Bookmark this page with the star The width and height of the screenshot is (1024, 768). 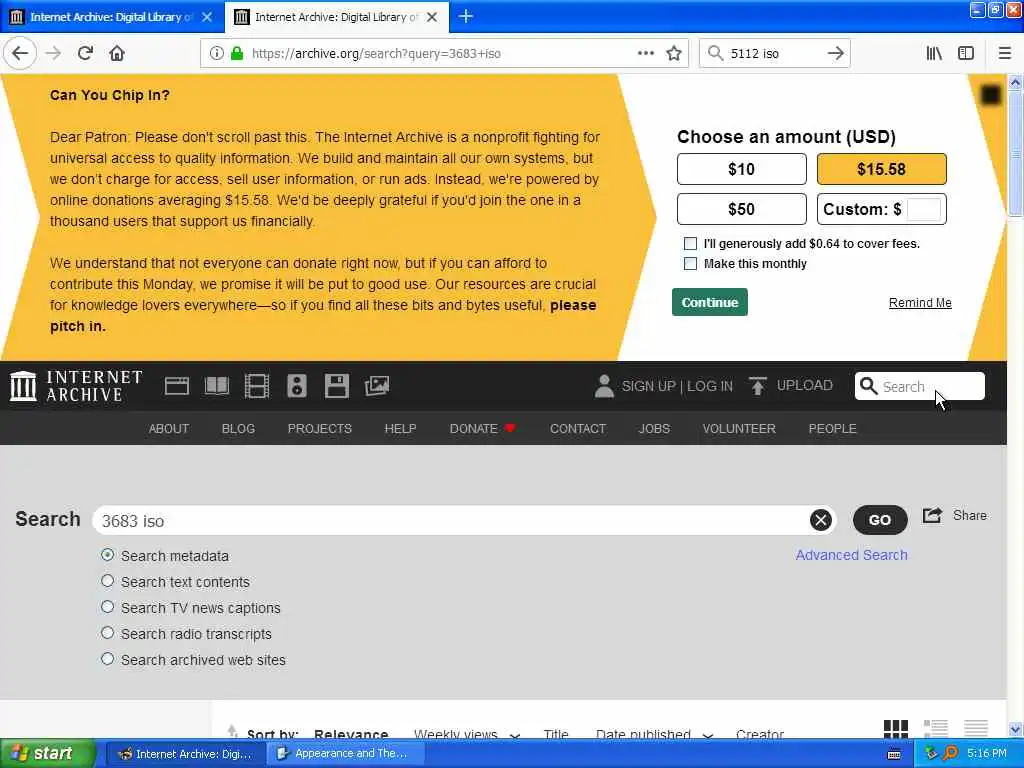(x=674, y=54)
